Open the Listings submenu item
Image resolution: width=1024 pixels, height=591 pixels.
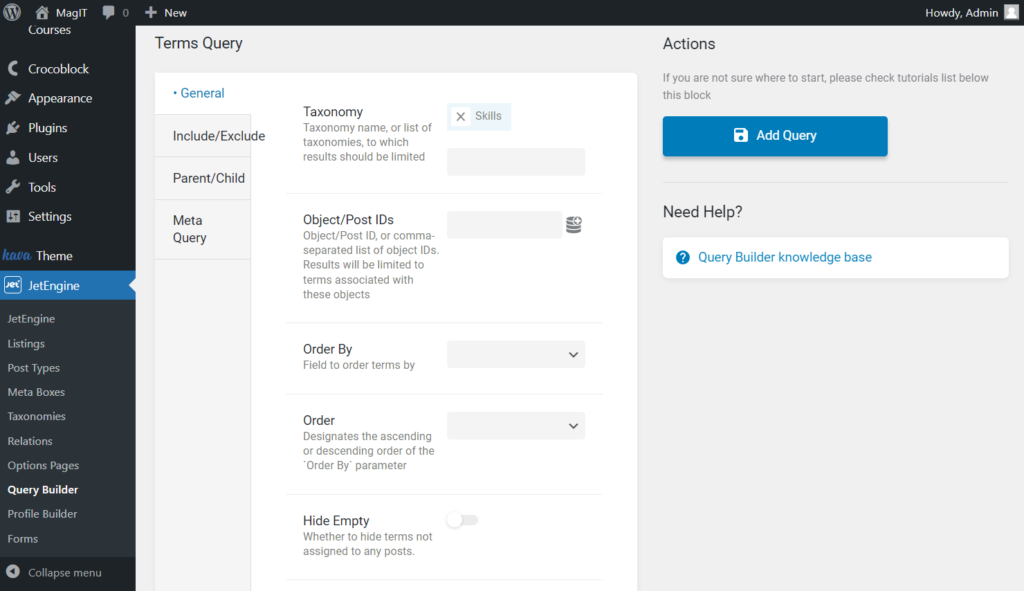(x=26, y=343)
